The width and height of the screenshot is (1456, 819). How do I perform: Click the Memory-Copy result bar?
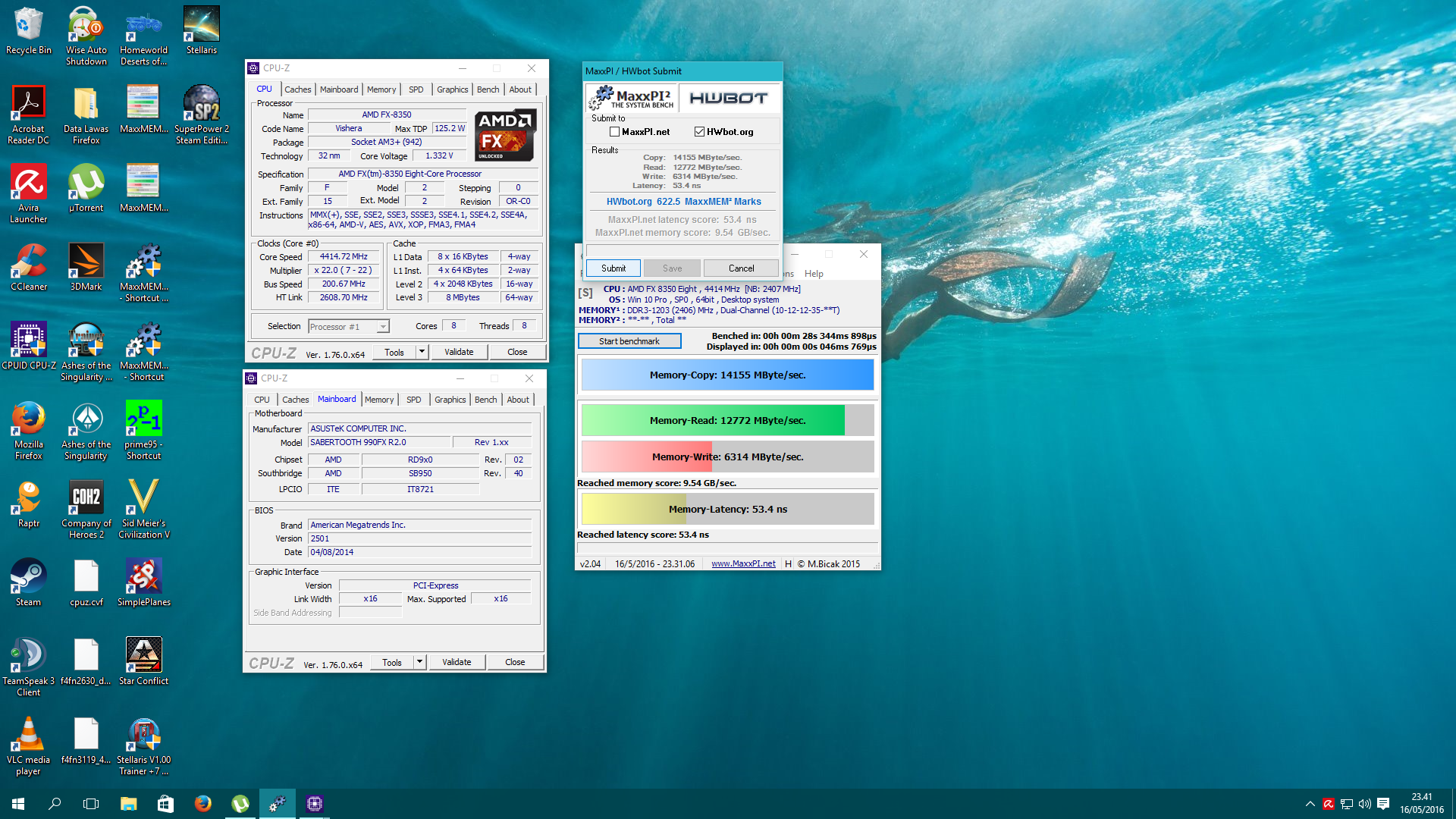[x=727, y=375]
